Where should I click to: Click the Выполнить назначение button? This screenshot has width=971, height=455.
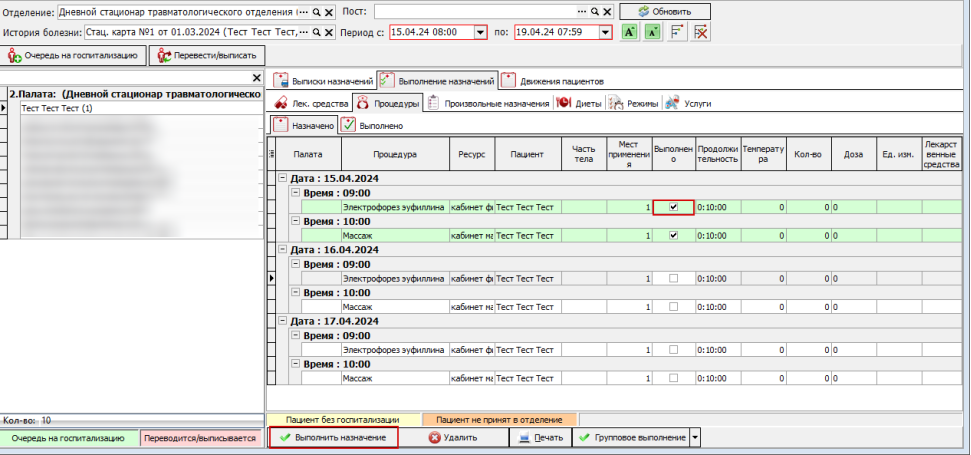tap(333, 438)
